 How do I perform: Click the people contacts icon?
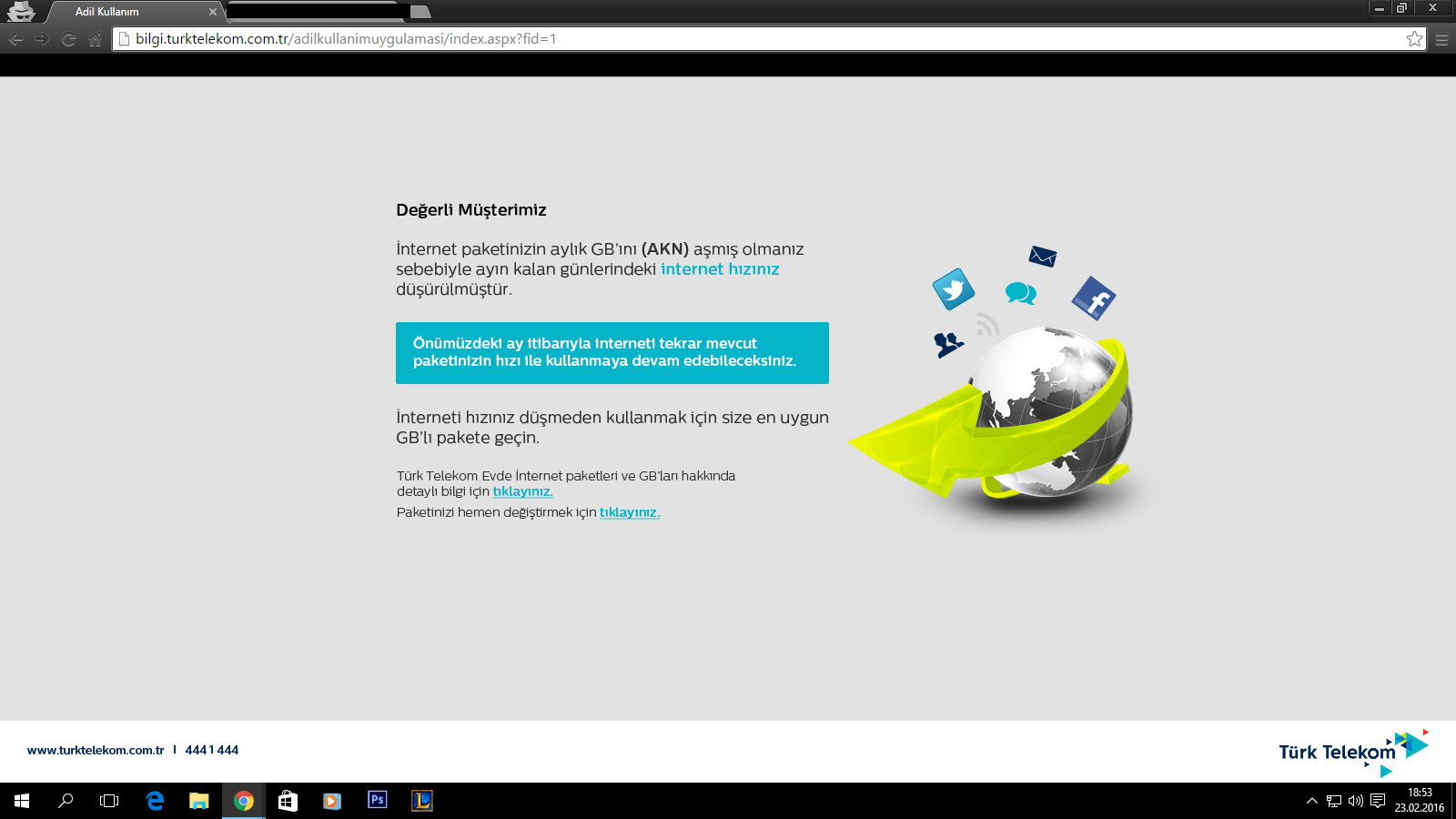[x=948, y=344]
